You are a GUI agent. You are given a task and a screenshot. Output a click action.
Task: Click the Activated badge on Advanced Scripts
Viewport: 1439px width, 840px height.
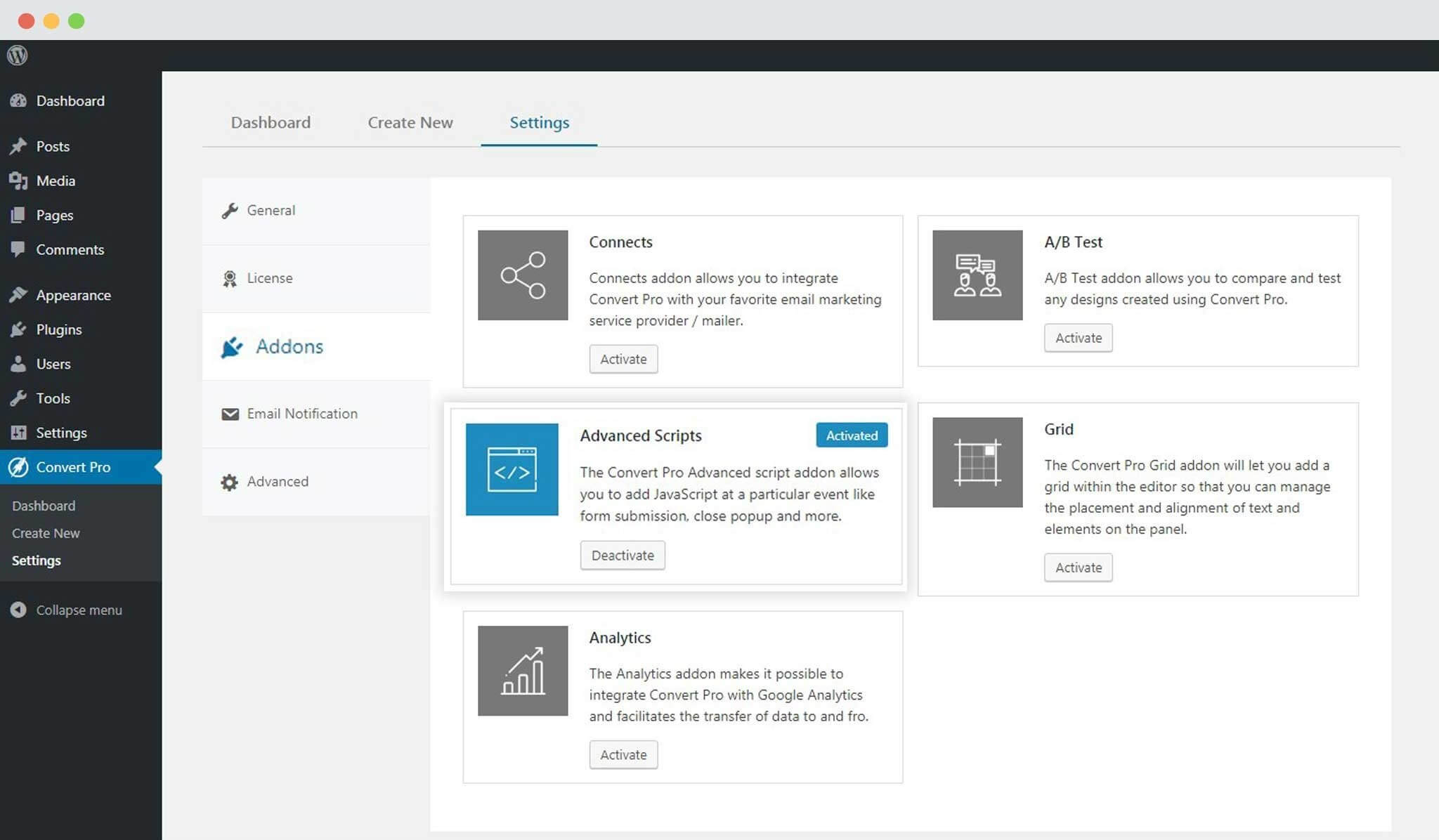point(851,435)
